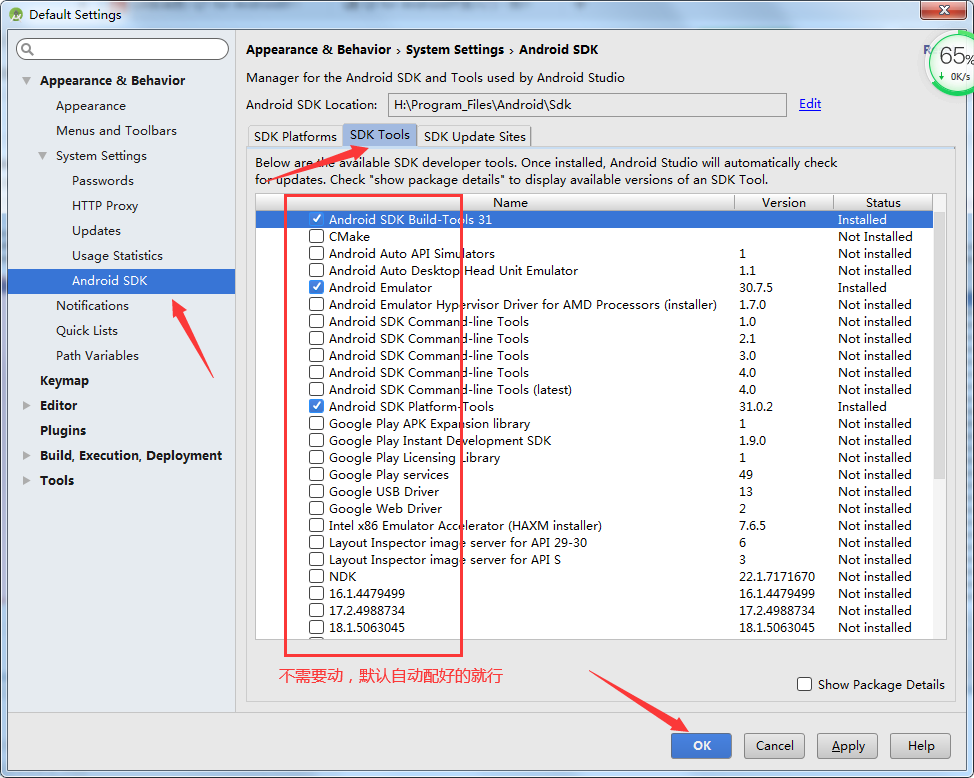The image size is (974, 778).
Task: Click the Status column header
Action: [x=883, y=203]
